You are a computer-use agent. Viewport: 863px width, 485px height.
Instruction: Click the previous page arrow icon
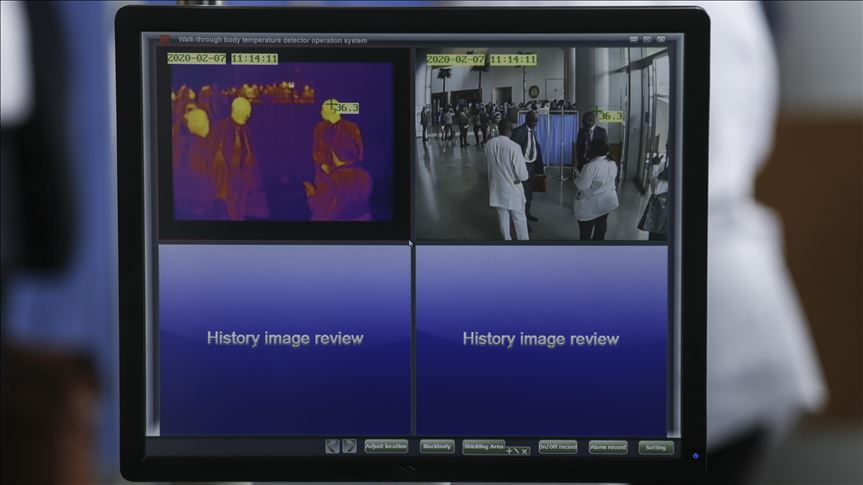(332, 446)
